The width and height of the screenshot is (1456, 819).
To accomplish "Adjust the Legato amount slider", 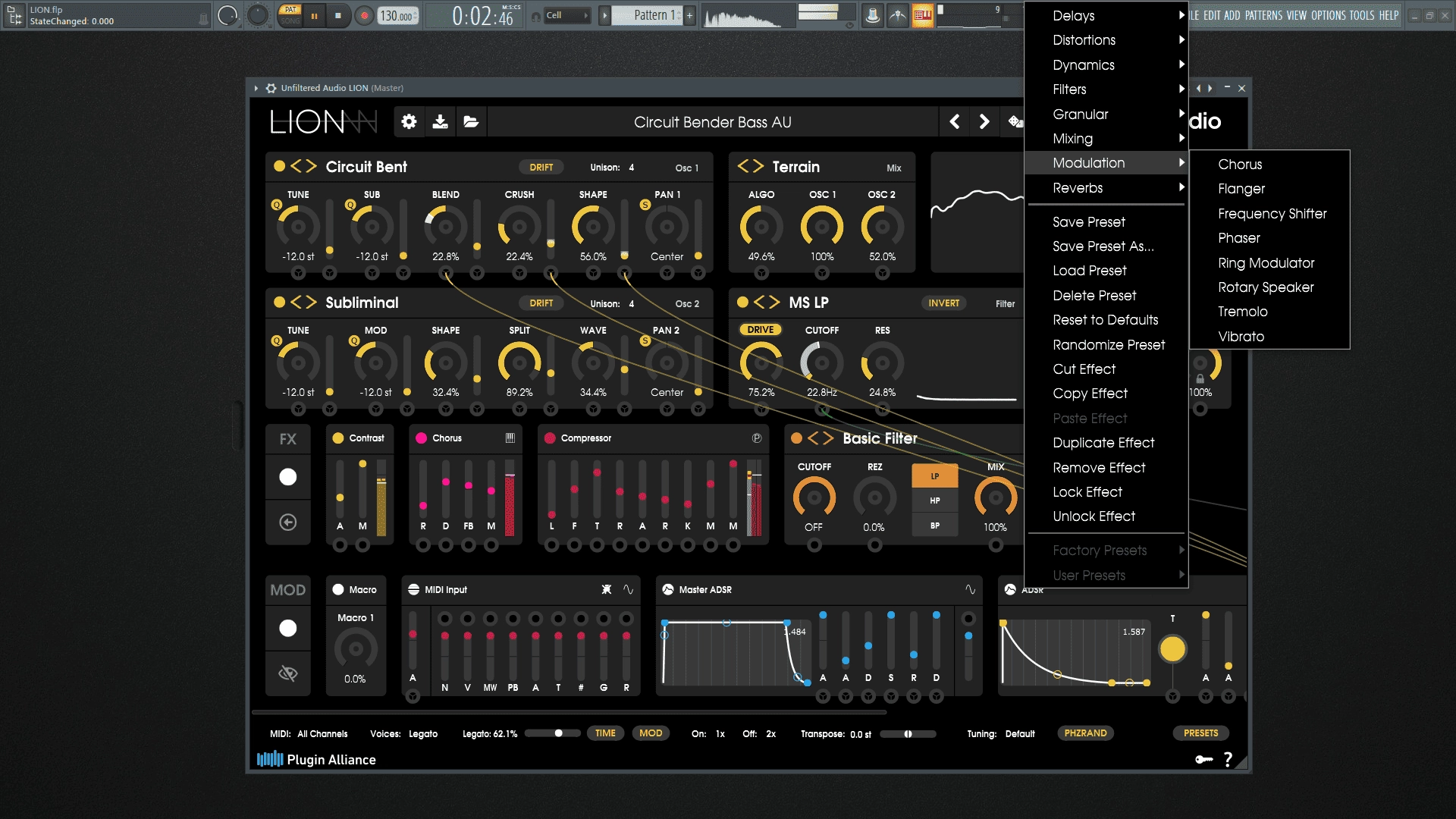I will (552, 733).
